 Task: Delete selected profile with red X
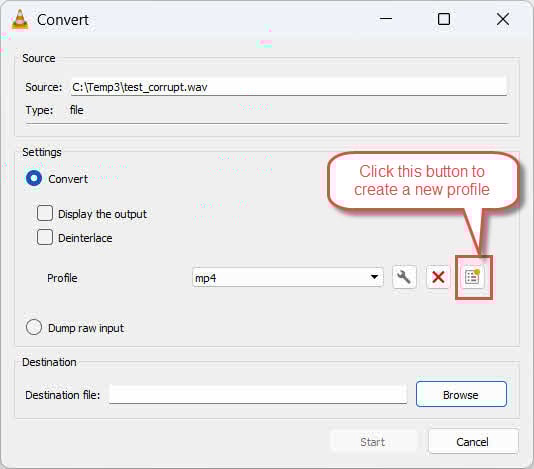438,277
